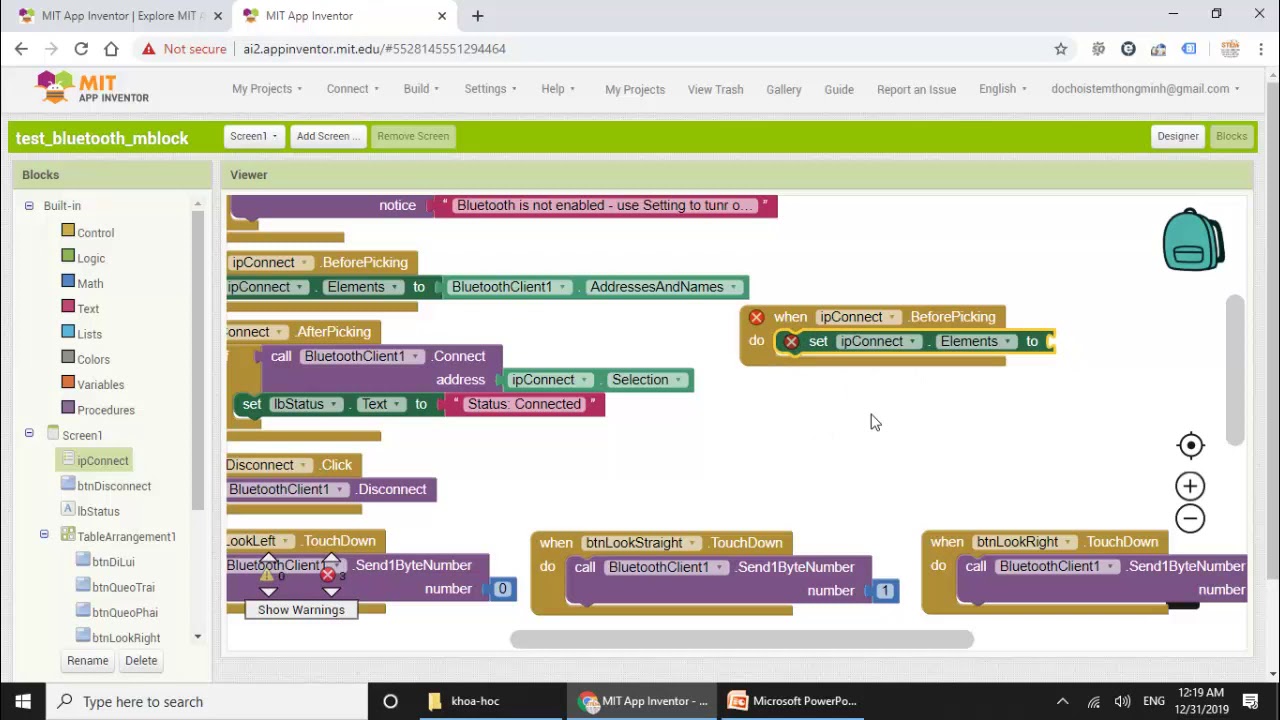The image size is (1280, 720).
Task: Open the Guide link
Action: 839,89
